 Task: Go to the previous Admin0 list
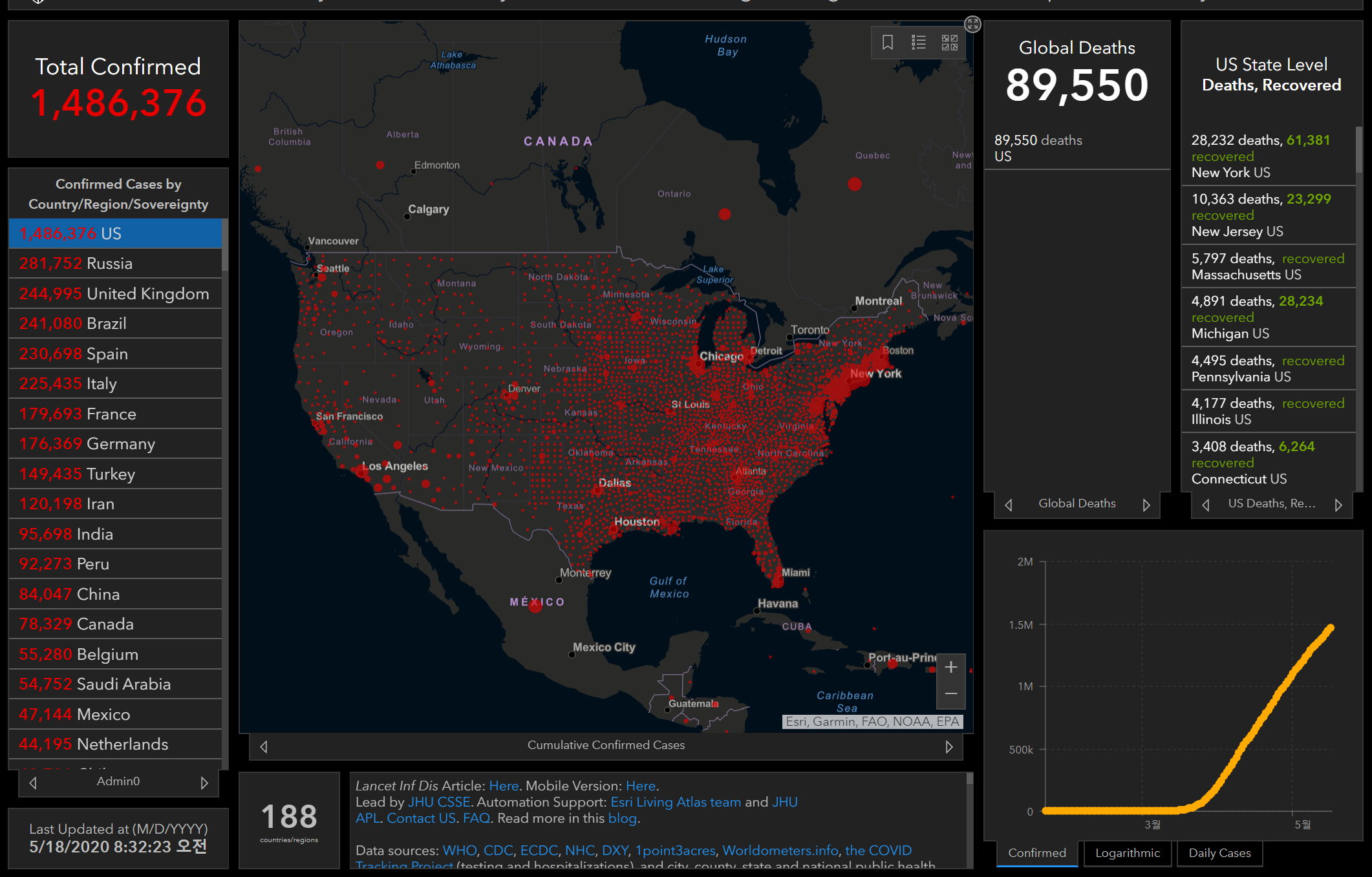[33, 783]
